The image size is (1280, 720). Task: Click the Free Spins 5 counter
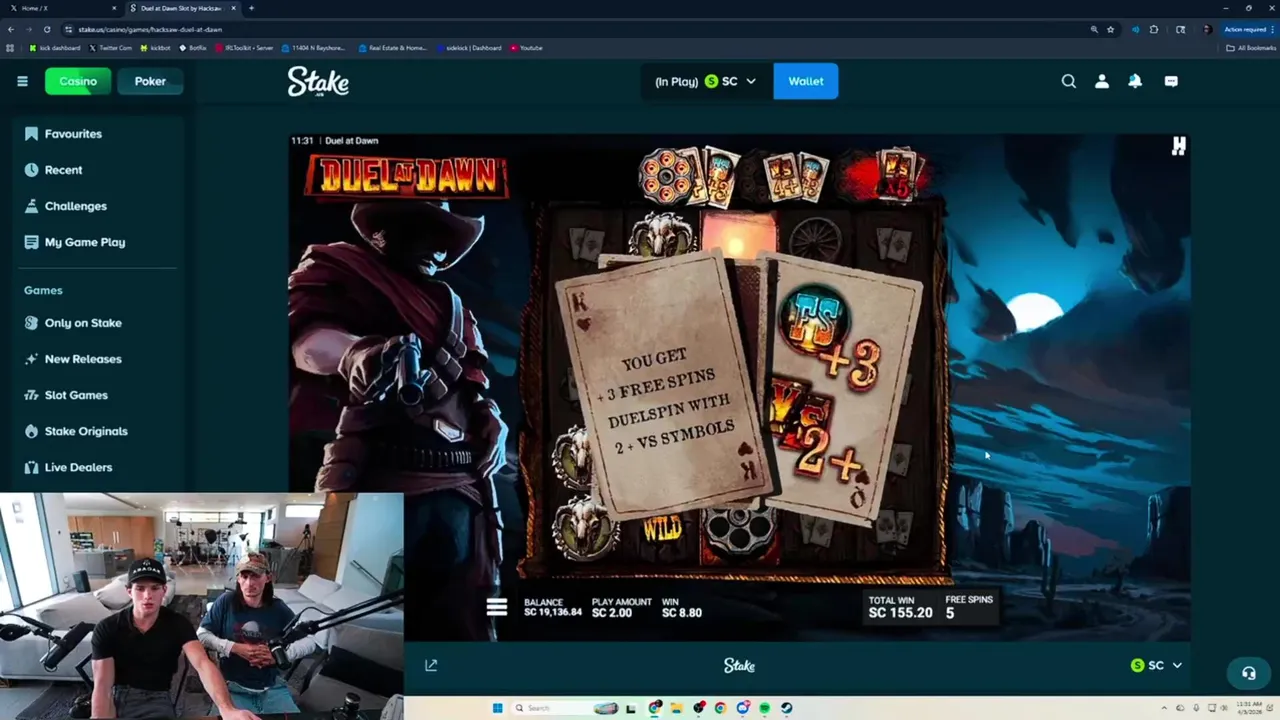[x=969, y=607]
